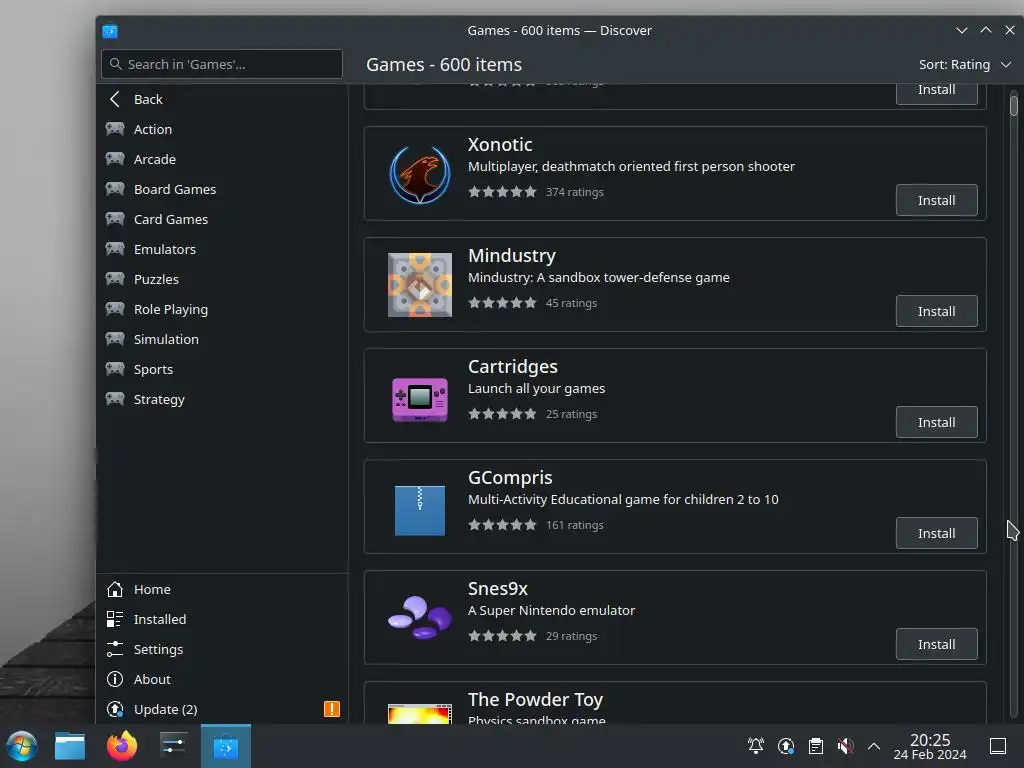The image size is (1024, 768).
Task: Click the Discover app icon in title bar
Action: 110,31
